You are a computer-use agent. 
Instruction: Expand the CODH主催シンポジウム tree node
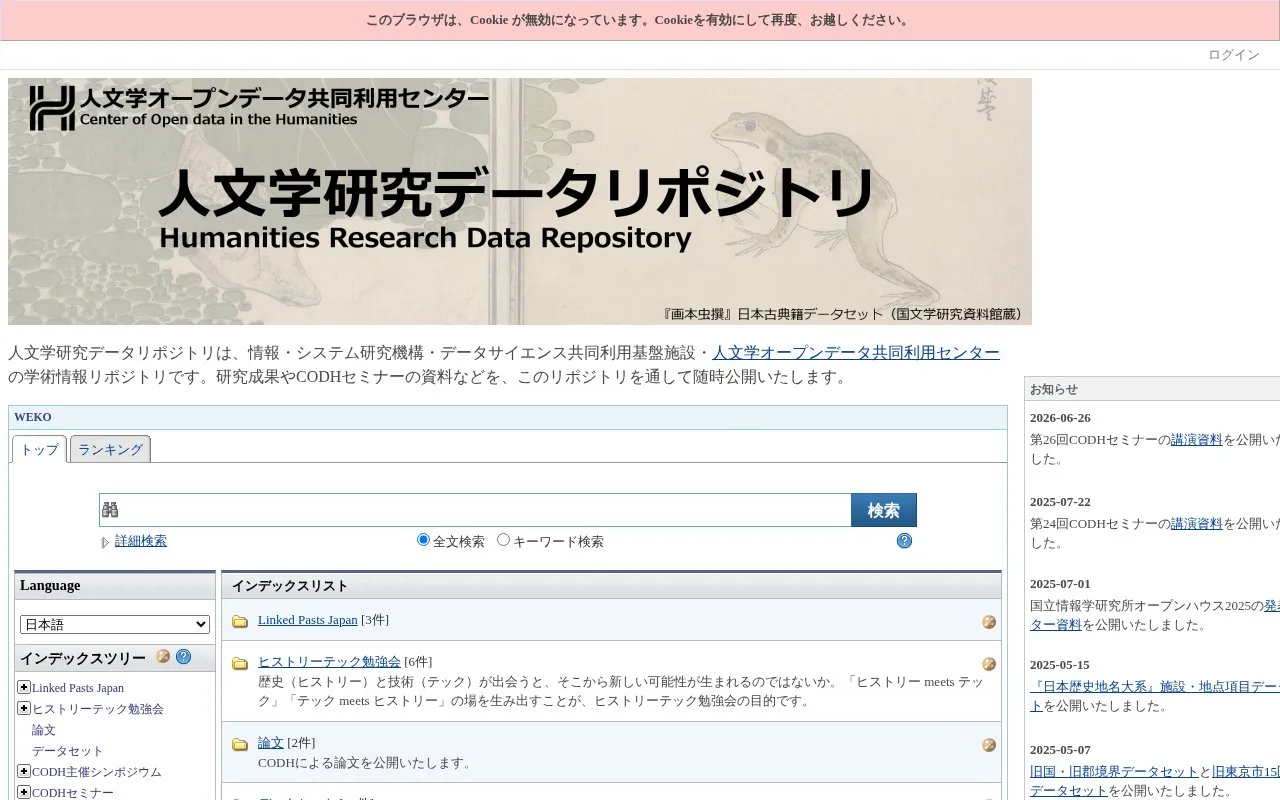pos(24,771)
